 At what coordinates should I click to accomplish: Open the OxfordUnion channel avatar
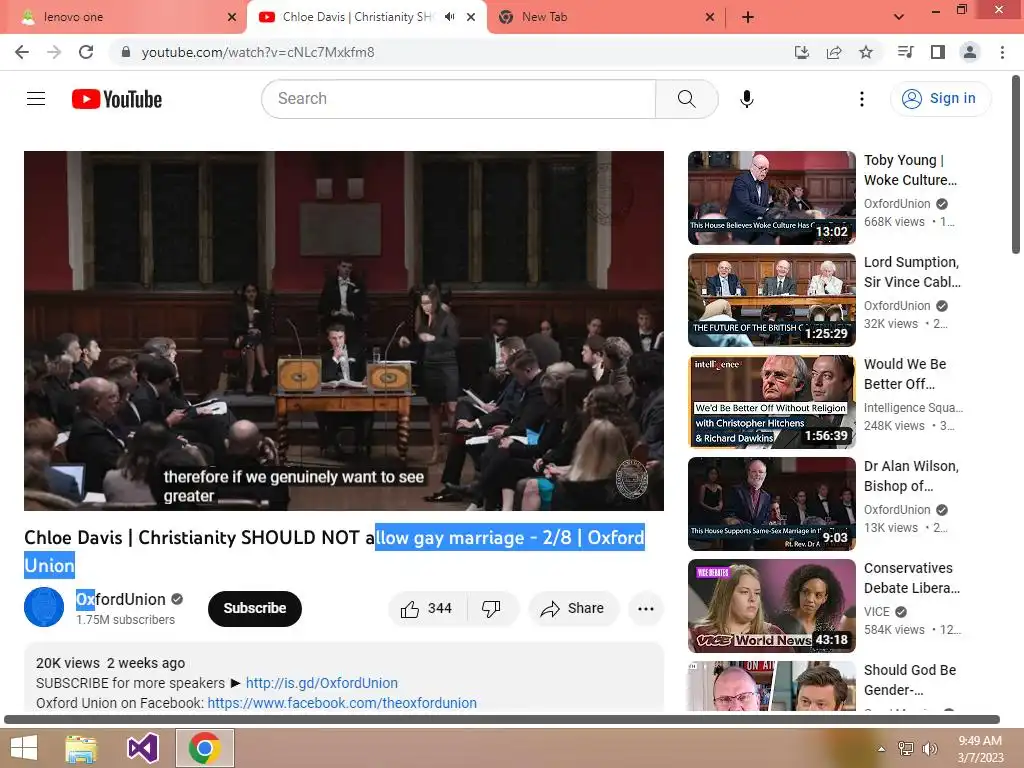point(44,607)
